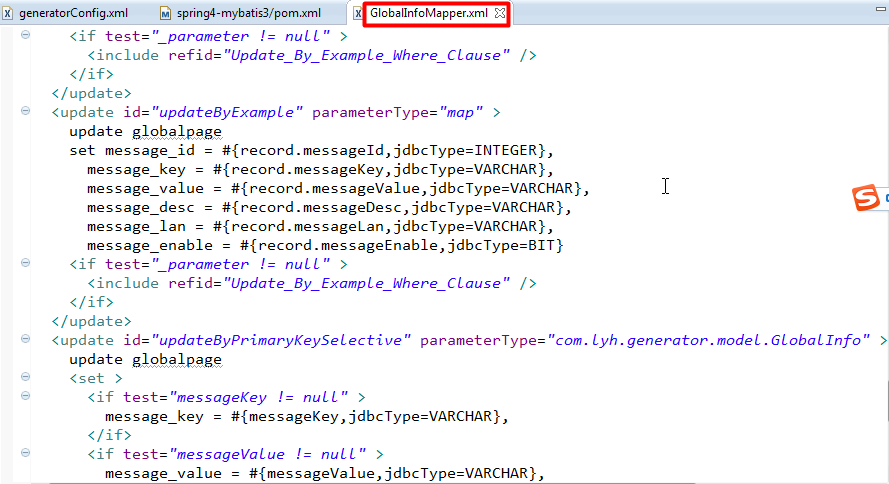The width and height of the screenshot is (889, 484).
Task: Click the message_desc line
Action: click(329, 207)
